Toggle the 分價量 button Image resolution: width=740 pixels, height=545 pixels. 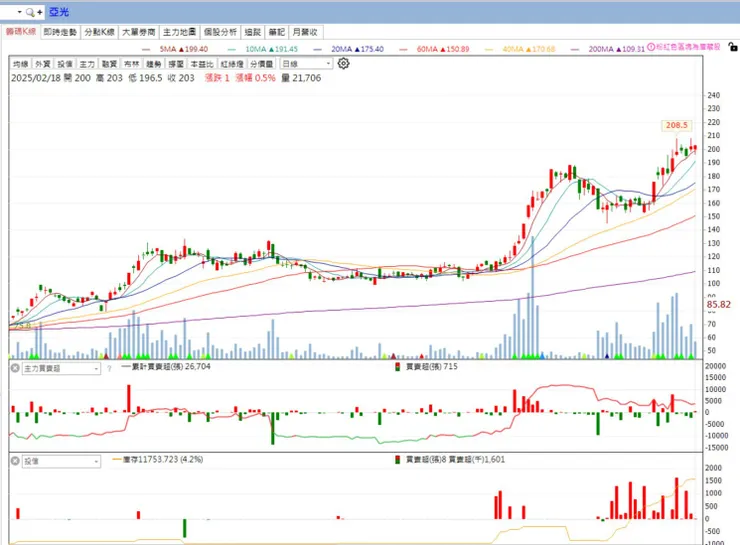262,64
